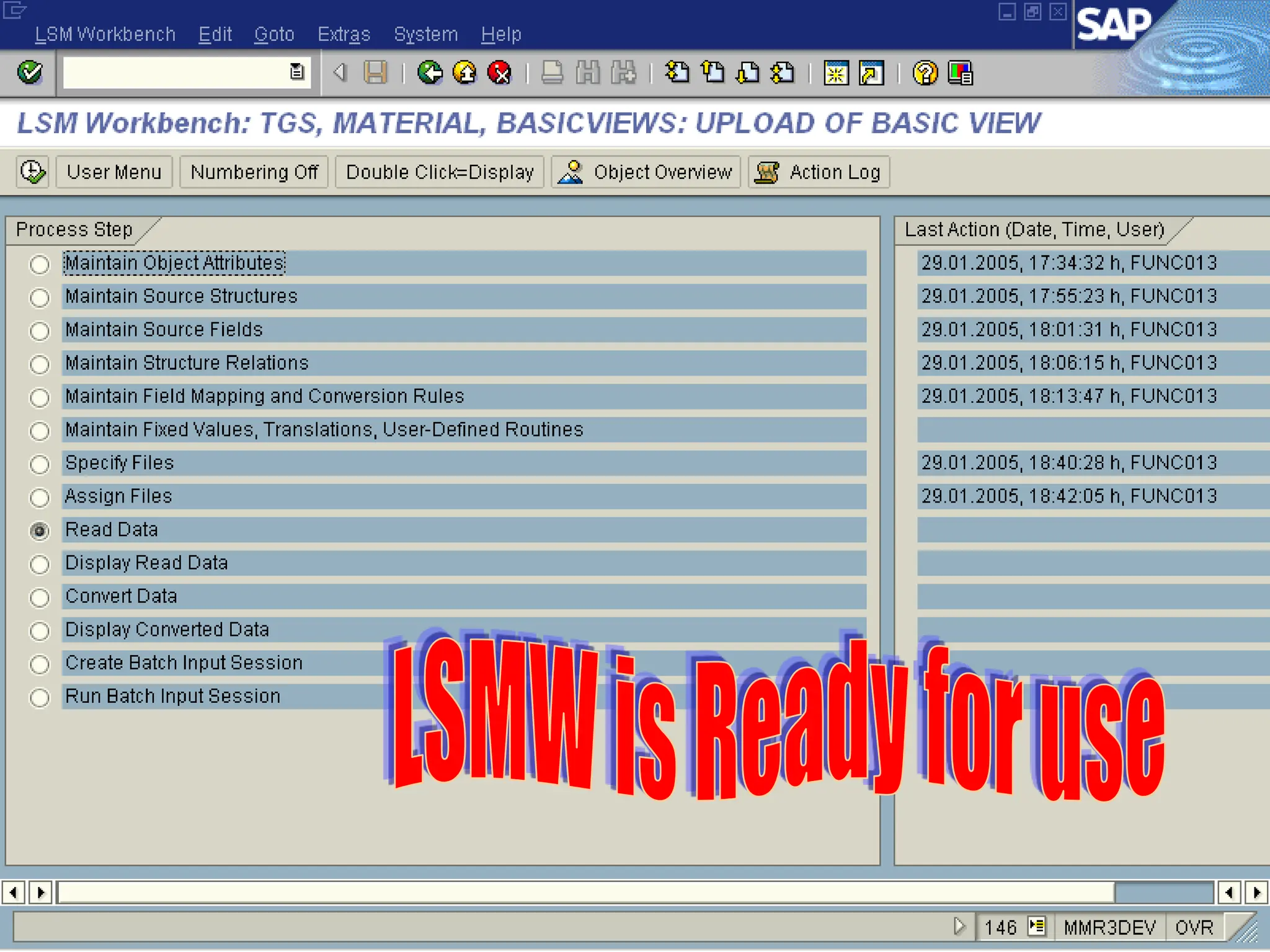Open the Extras menu
The width and height of the screenshot is (1270, 952).
coord(344,34)
